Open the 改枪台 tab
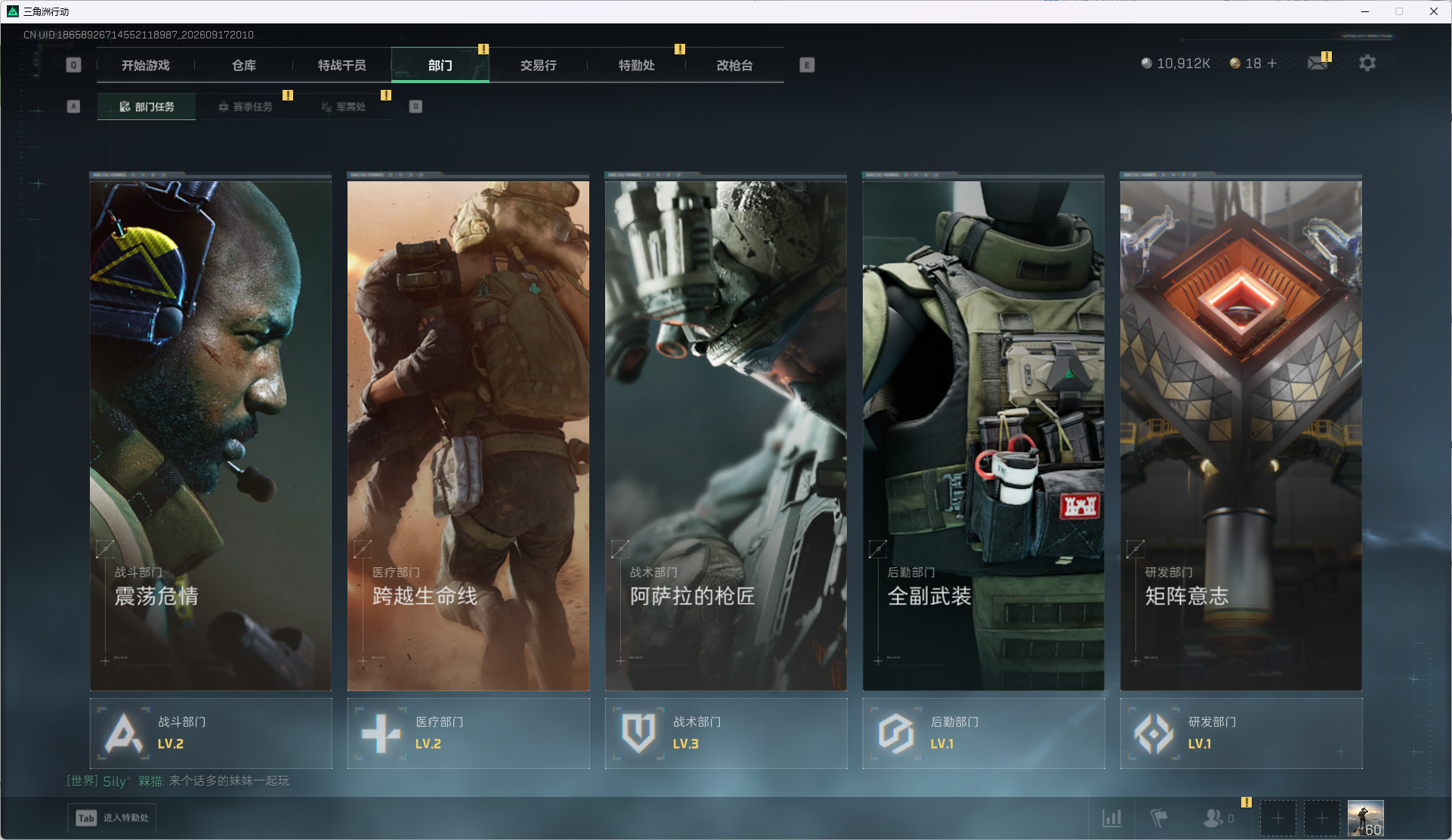 tap(735, 65)
